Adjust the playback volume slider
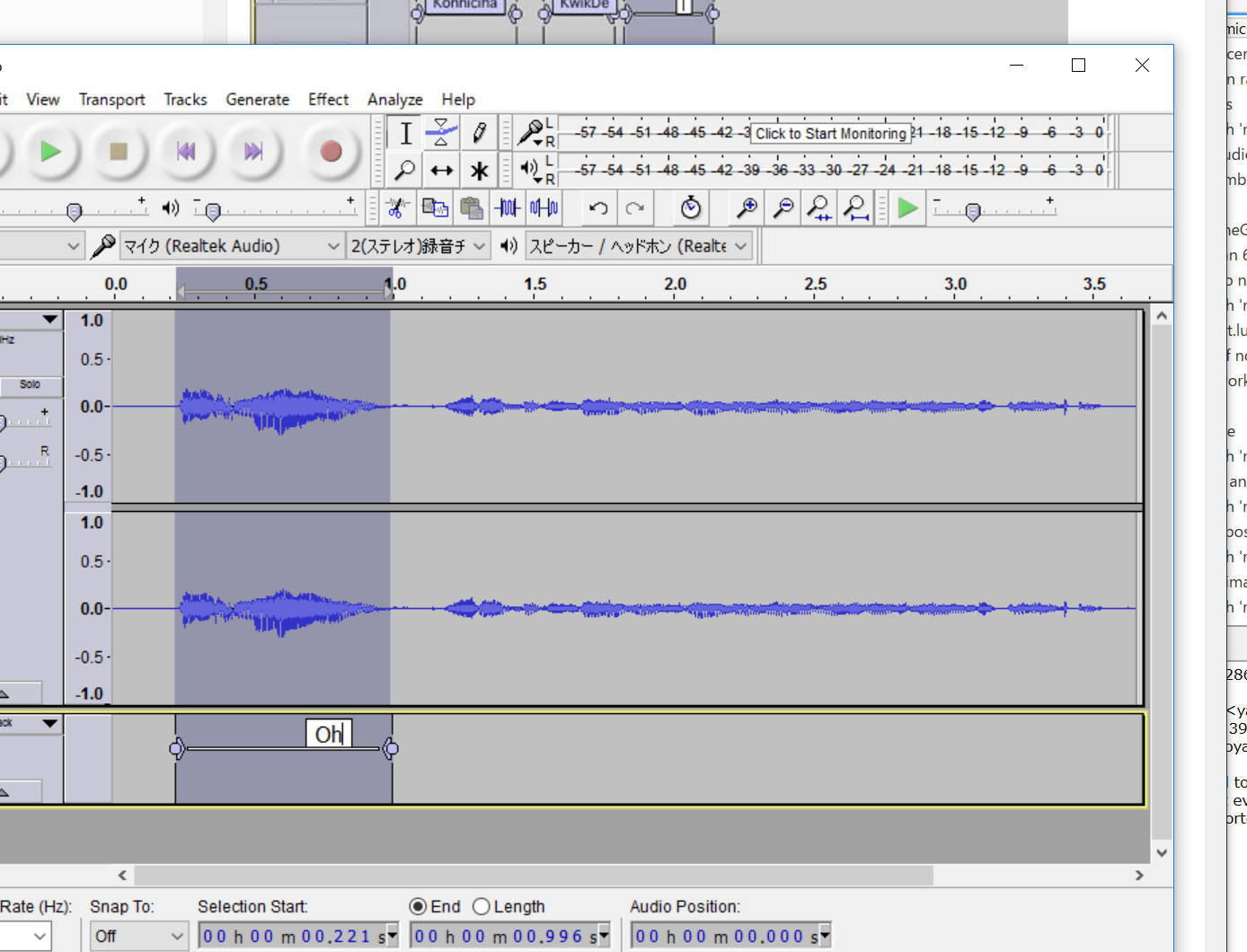Screen dimensions: 1247x952 point(213,212)
